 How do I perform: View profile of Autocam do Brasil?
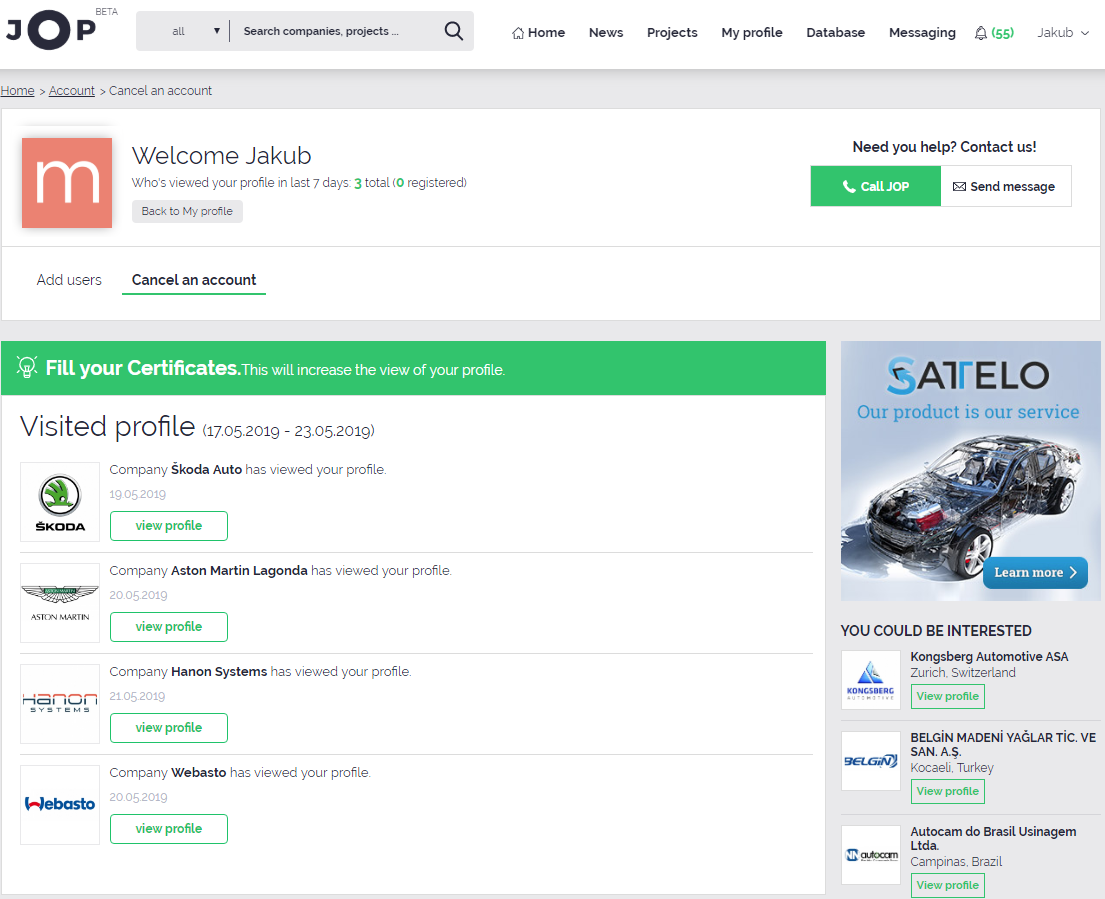pos(947,885)
